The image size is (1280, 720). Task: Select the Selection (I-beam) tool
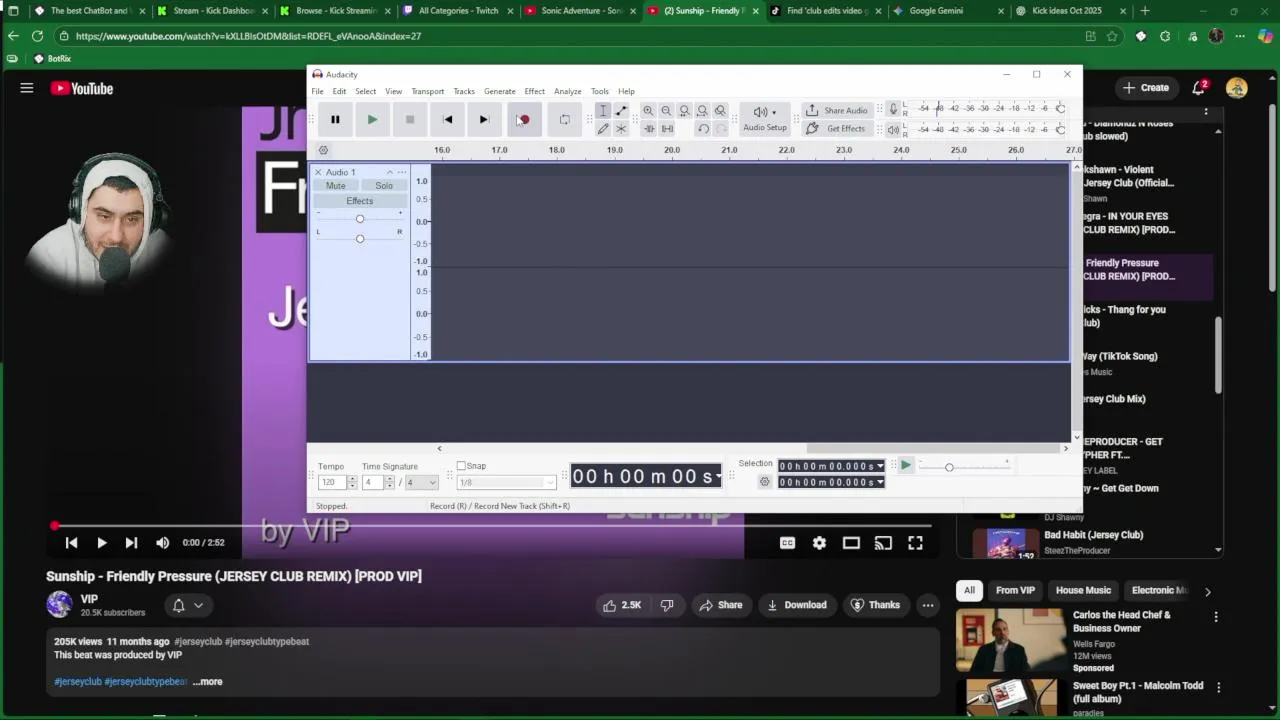[x=603, y=111]
